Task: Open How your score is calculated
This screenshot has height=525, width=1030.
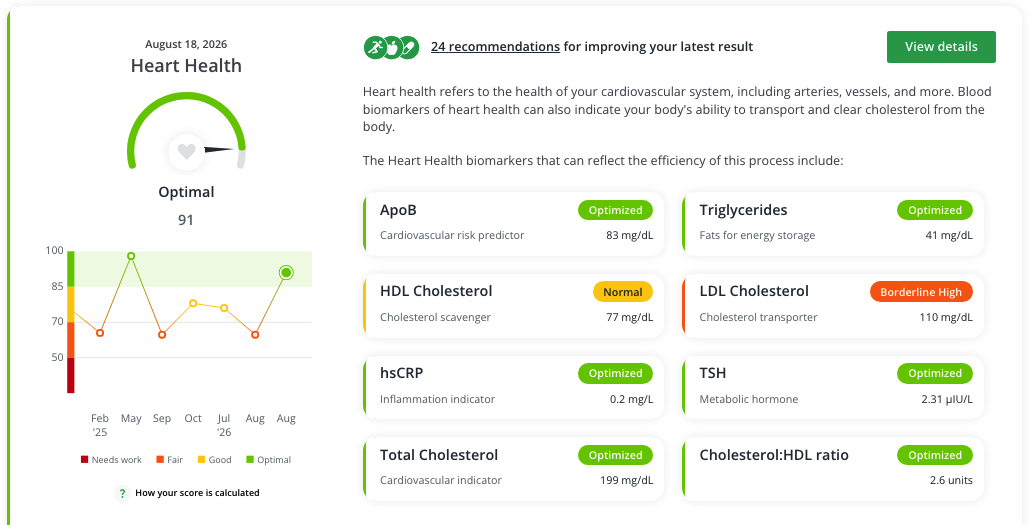Action: 197,493
